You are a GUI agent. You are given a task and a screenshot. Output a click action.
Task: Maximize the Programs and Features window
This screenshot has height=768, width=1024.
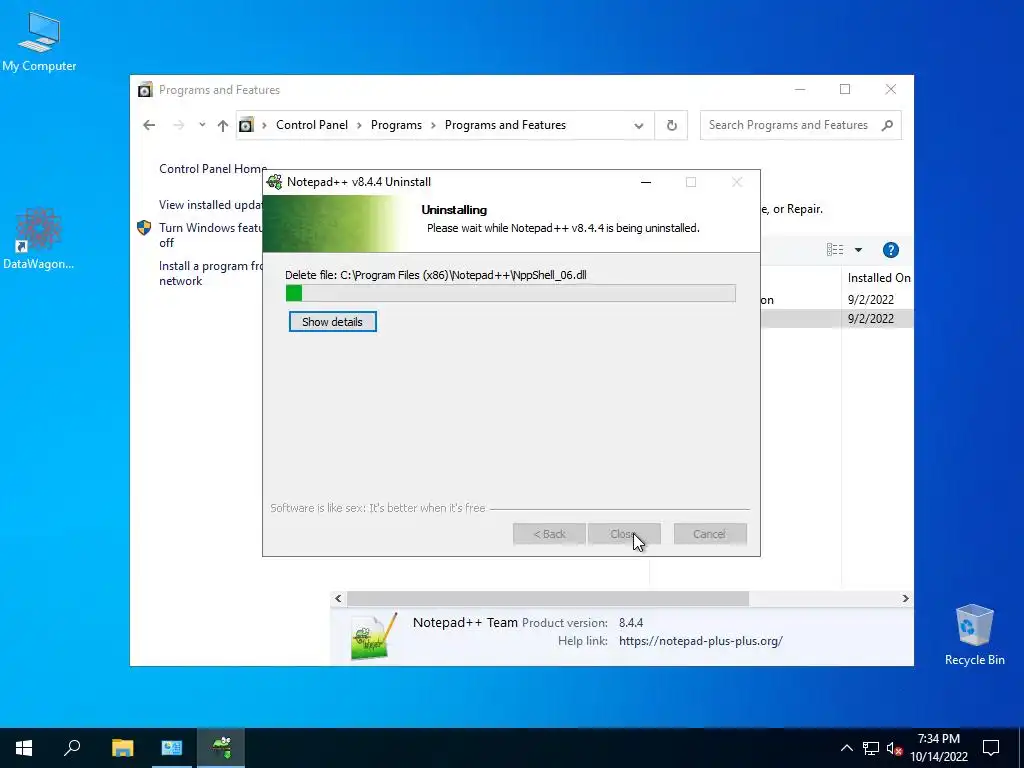(845, 89)
